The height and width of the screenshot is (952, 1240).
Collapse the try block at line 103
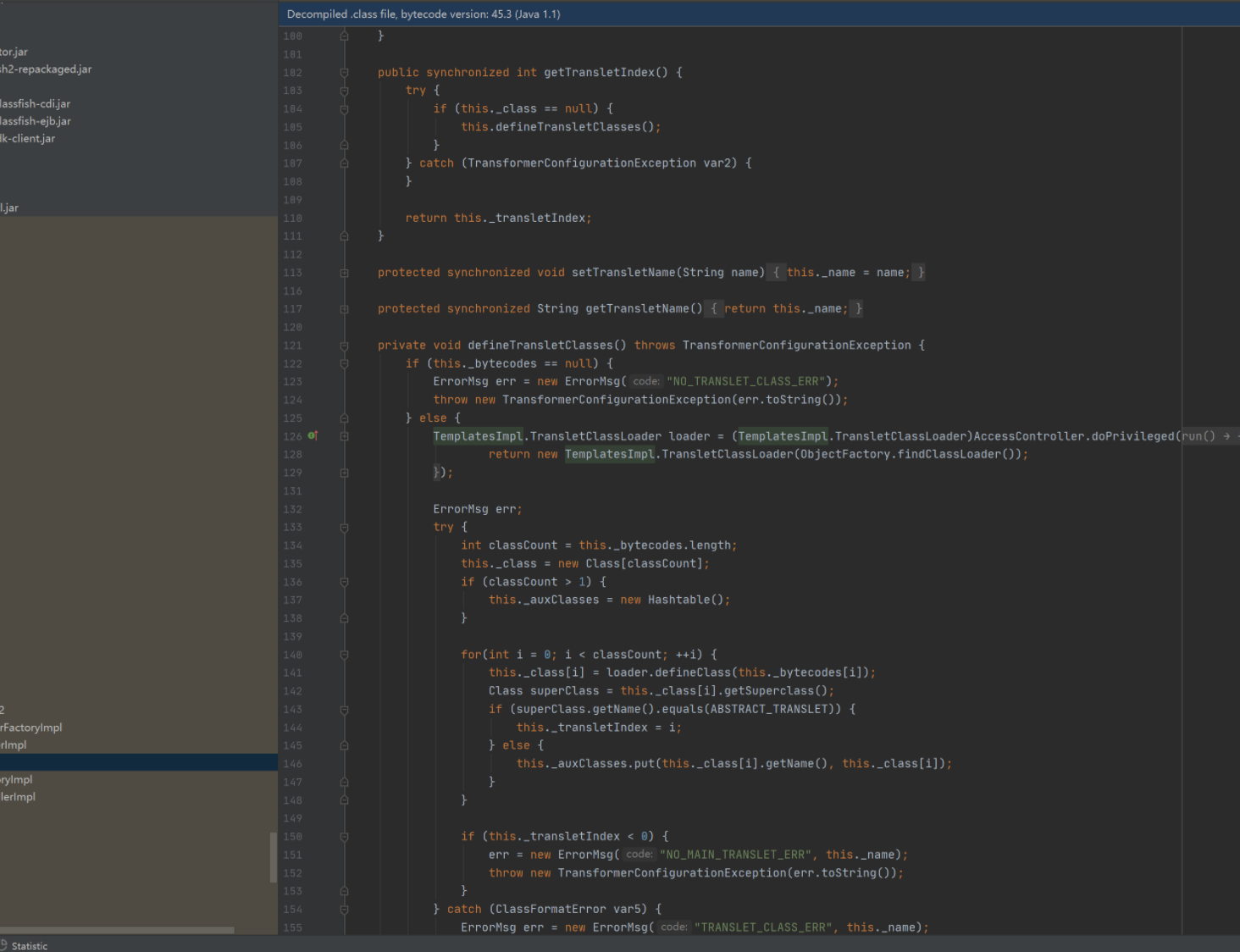[344, 91]
